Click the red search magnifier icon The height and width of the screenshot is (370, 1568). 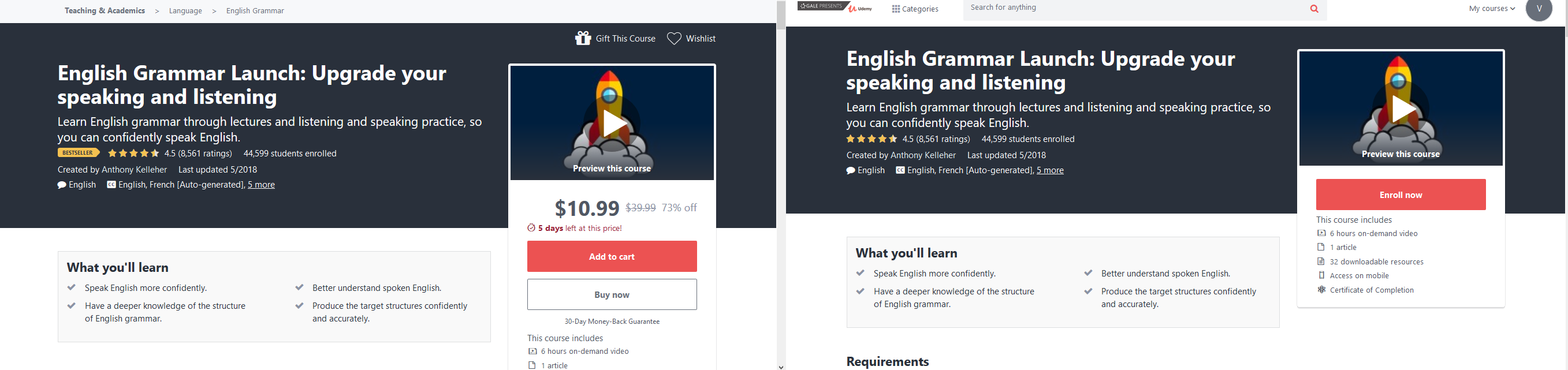tap(1314, 9)
